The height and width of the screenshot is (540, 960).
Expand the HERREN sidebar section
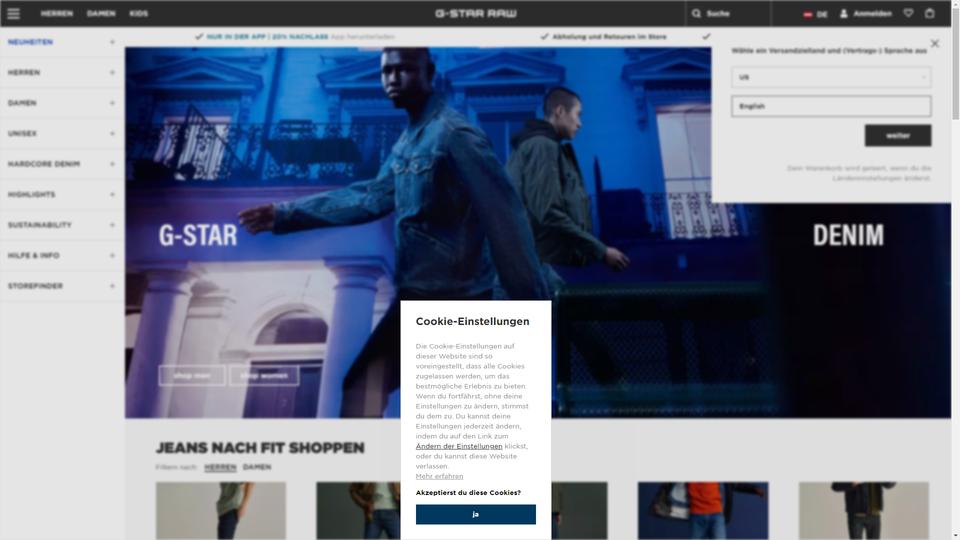(112, 72)
